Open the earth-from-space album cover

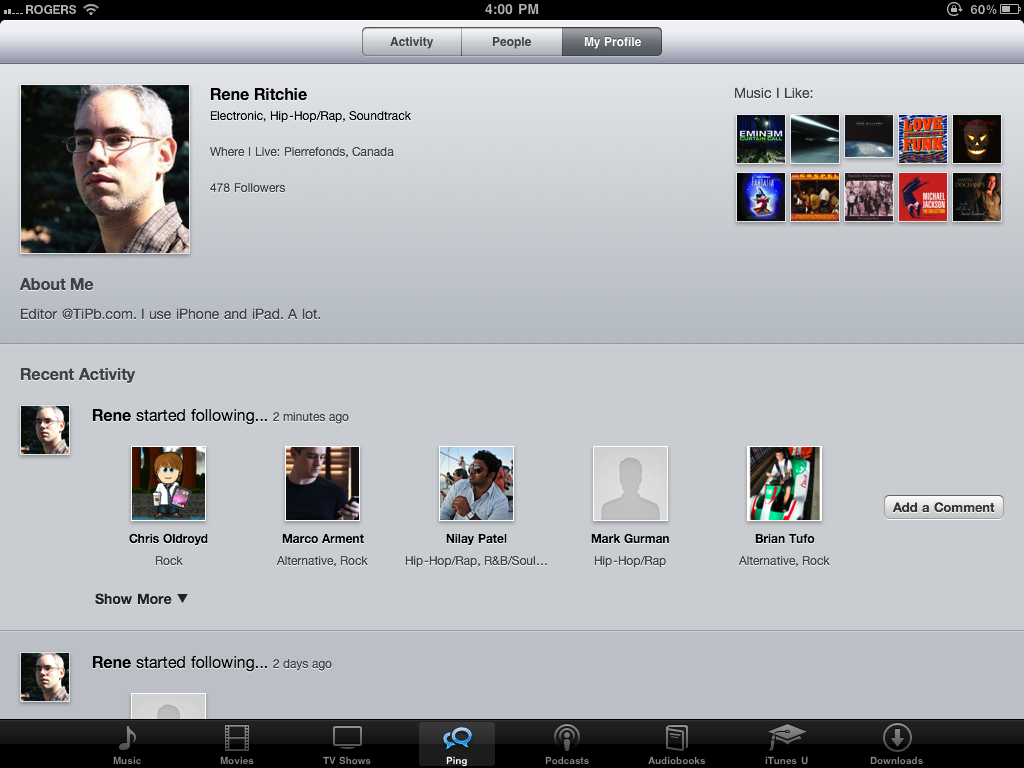[x=869, y=137]
